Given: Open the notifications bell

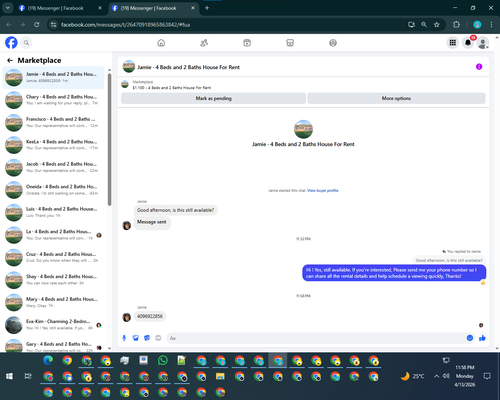Looking at the screenshot, I should point(468,43).
